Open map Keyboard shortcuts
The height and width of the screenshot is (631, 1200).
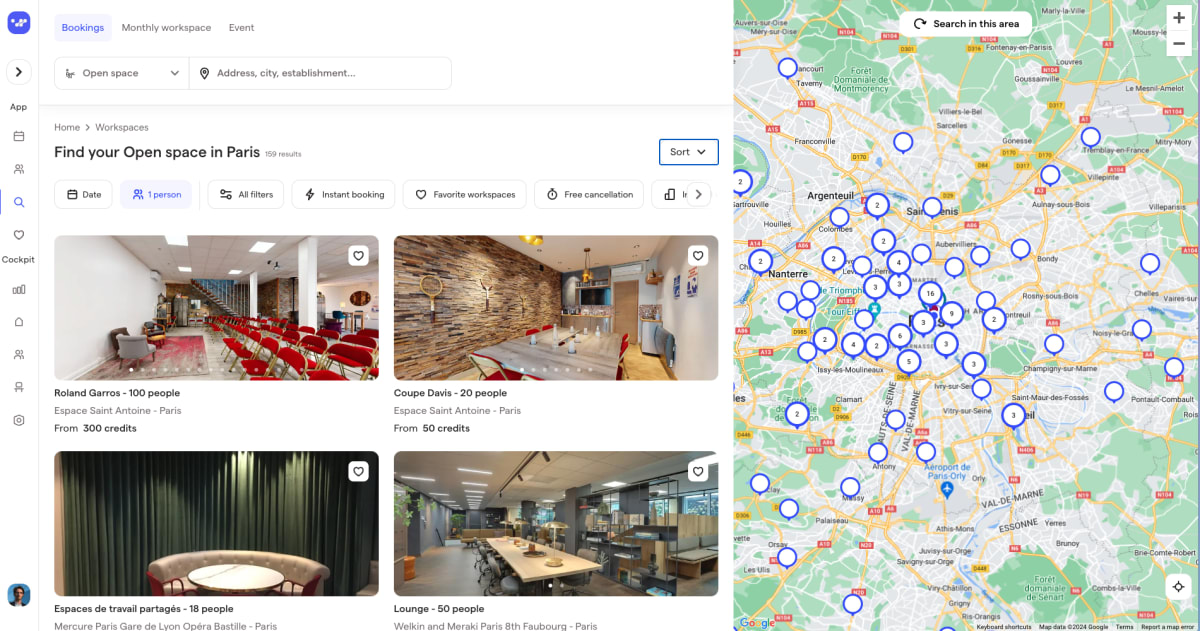click(1003, 627)
